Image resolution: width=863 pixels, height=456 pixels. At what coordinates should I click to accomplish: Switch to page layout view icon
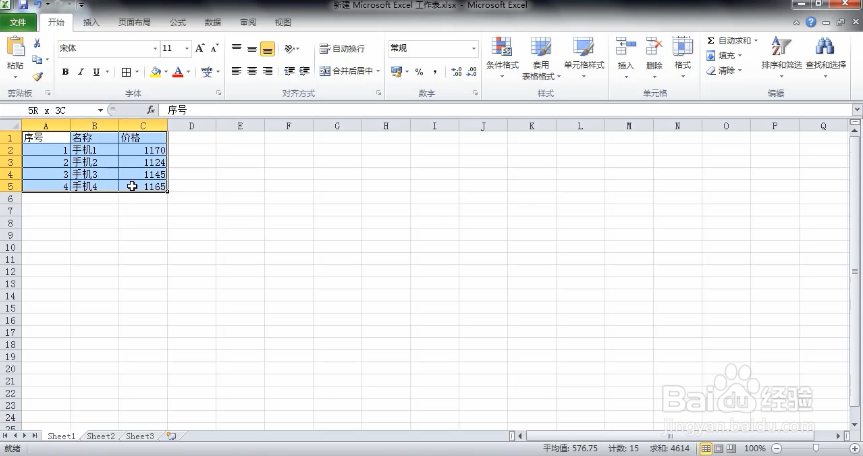(x=718, y=448)
